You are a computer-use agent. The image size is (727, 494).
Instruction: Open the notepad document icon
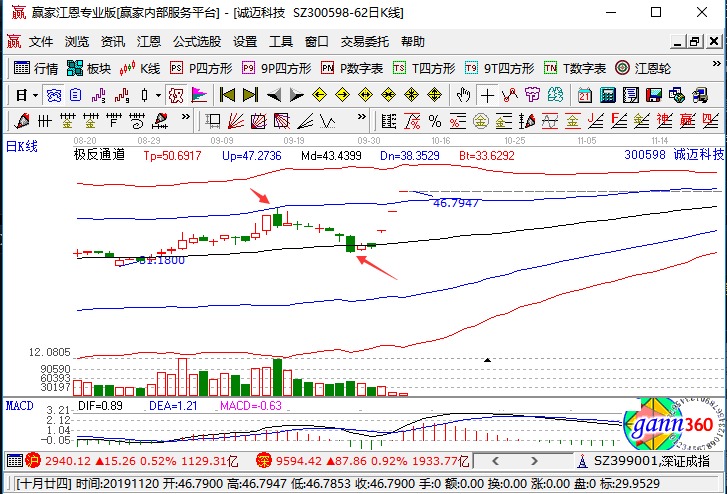(631, 96)
